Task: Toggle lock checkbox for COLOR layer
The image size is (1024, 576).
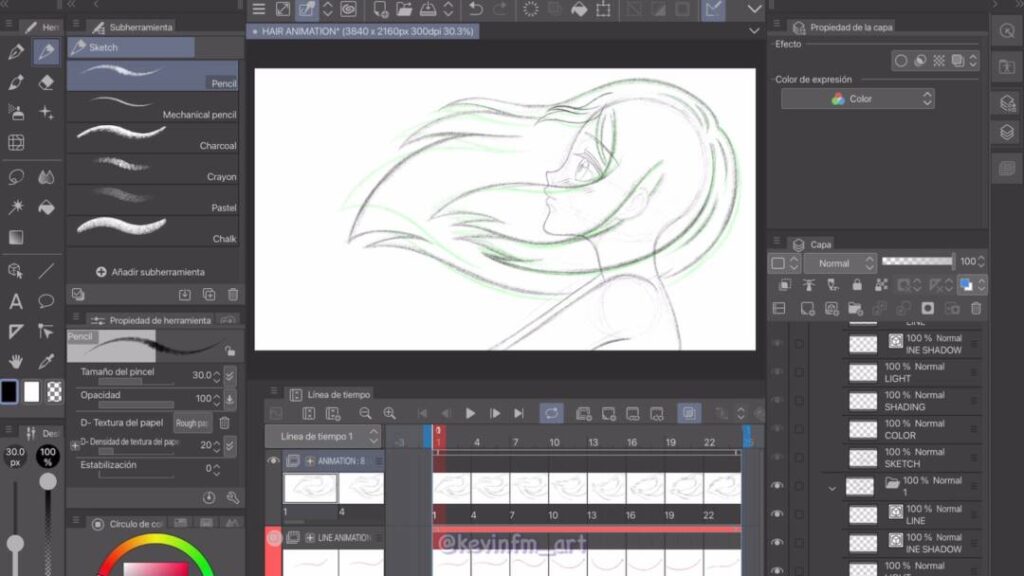Action: 799,429
